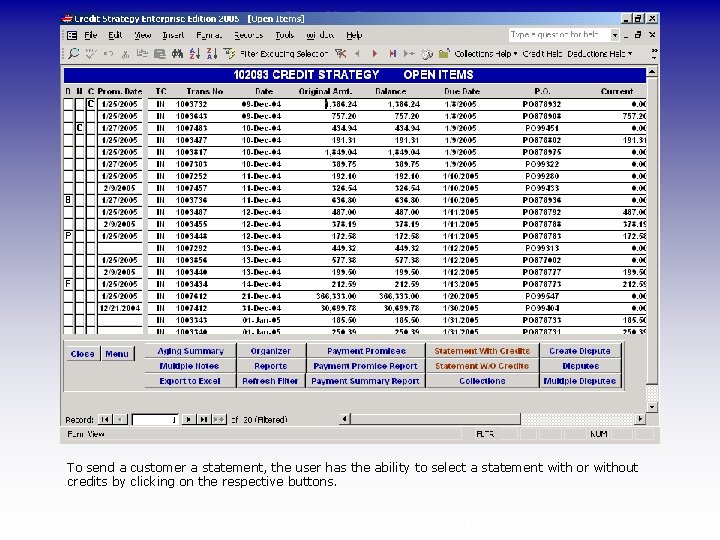Click the filter-by-form funnel icon

point(229,54)
